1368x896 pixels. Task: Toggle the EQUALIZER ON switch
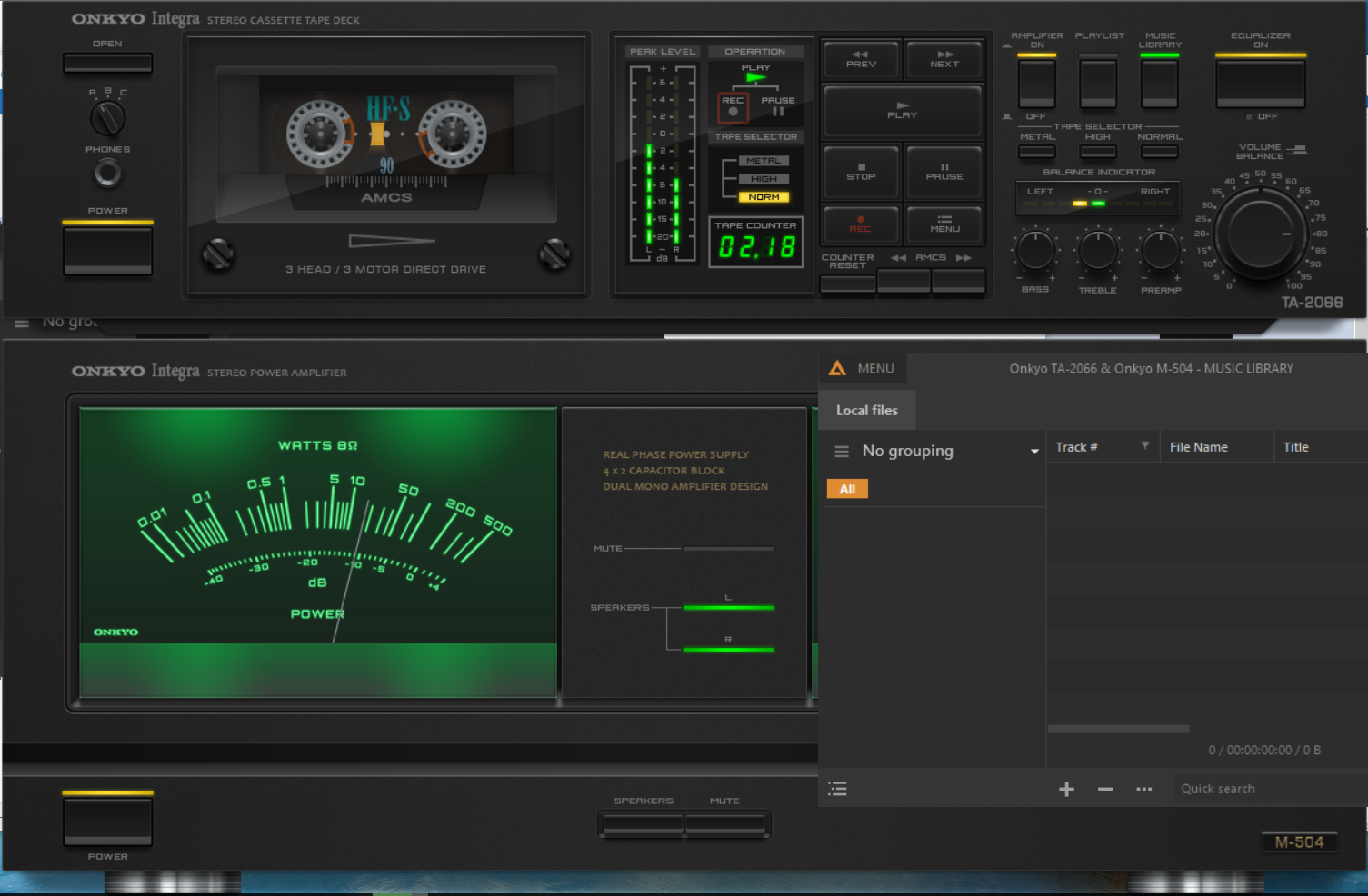click(1260, 84)
